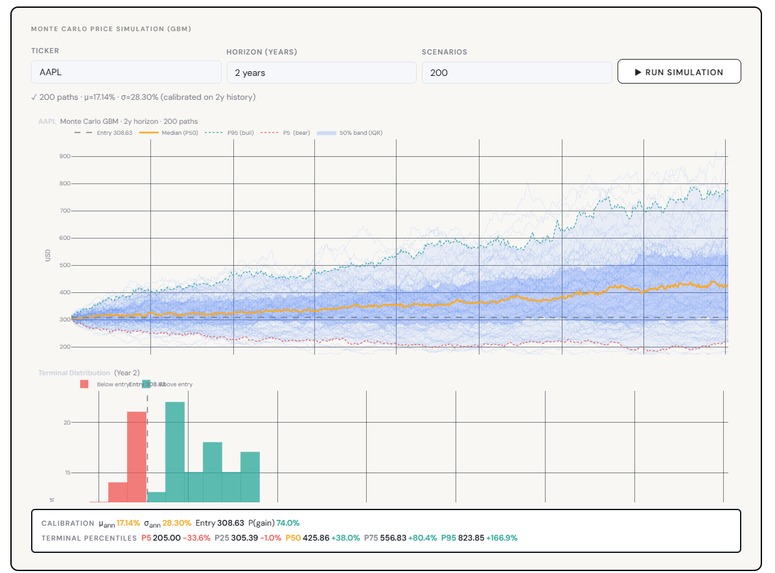The width and height of the screenshot is (775, 573).
Task: Click the 'Terminal Distribution' heading
Action: pos(74,373)
